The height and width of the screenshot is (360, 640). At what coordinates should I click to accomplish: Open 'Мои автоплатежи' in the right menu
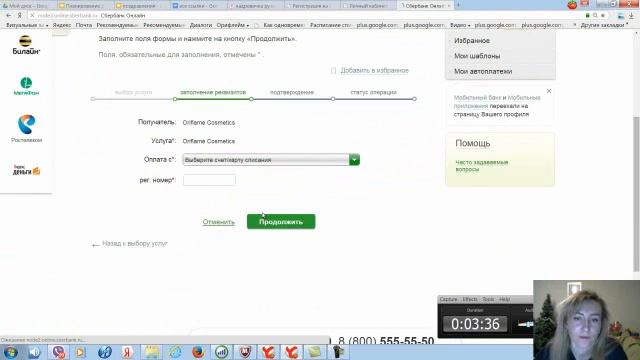point(483,71)
